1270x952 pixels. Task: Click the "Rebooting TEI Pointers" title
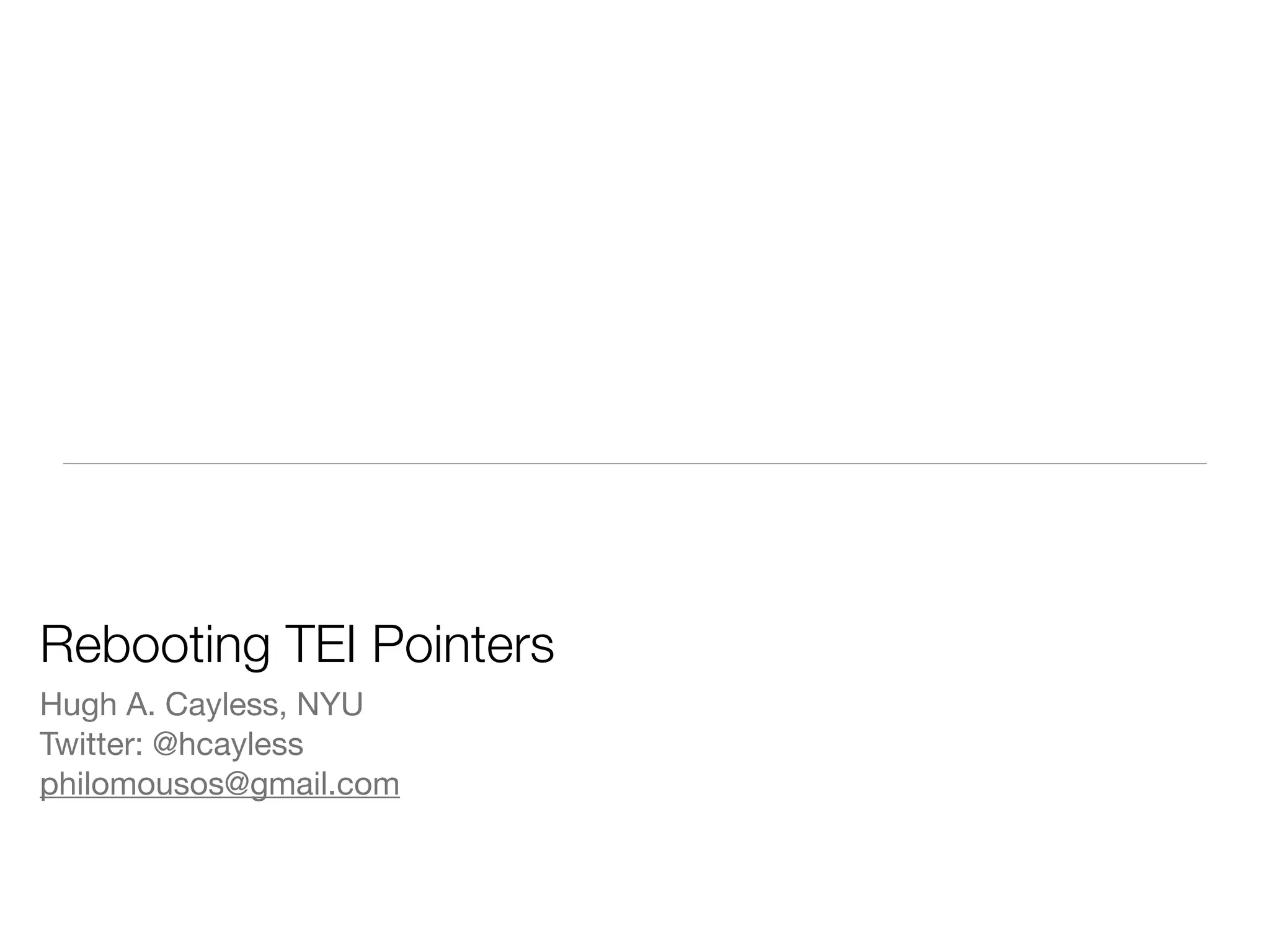(x=296, y=645)
